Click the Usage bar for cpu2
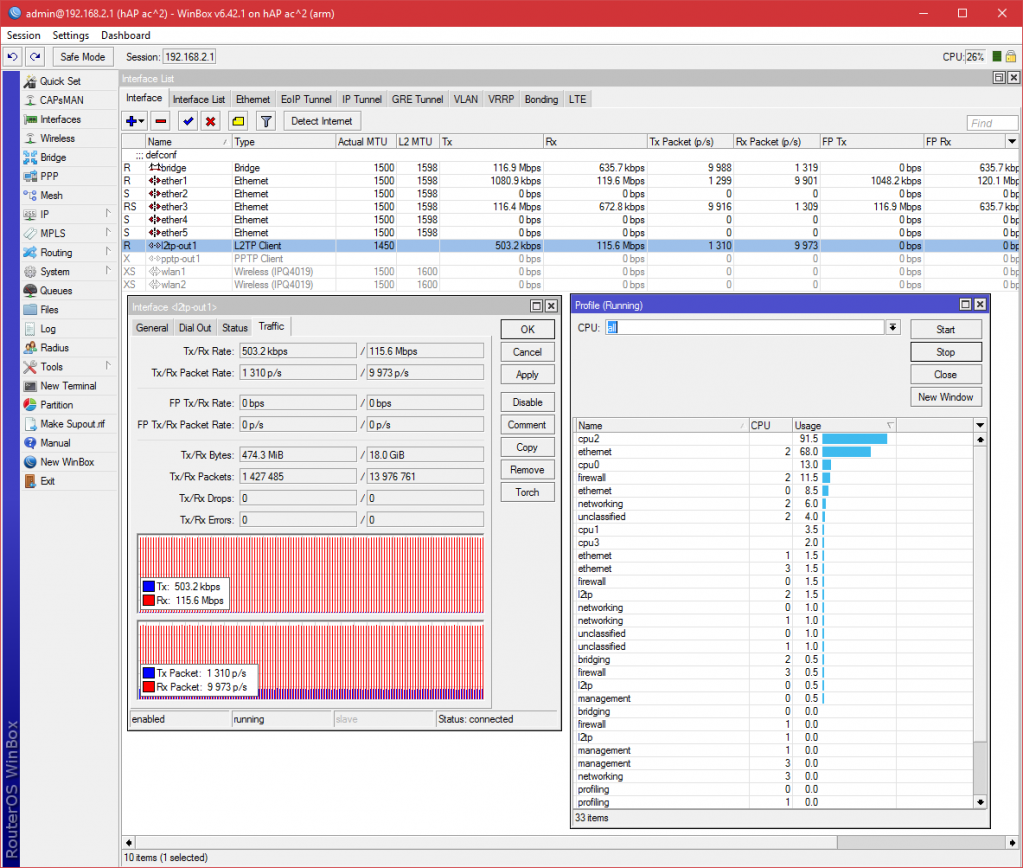This screenshot has height=868, width=1023. coord(854,439)
